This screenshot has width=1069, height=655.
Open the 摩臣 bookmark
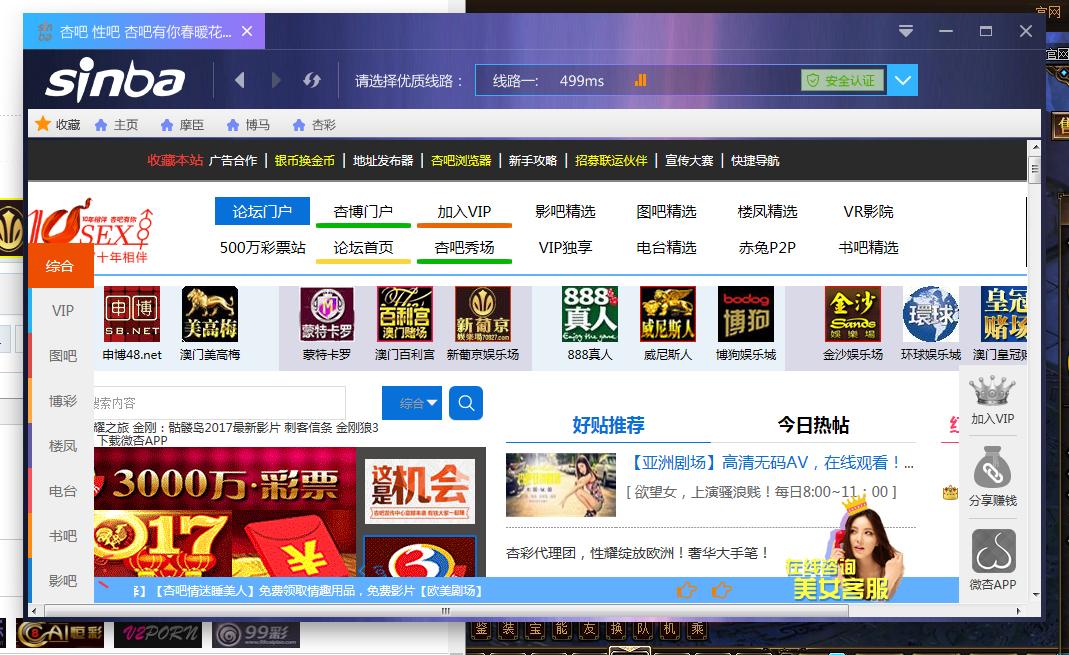point(182,125)
